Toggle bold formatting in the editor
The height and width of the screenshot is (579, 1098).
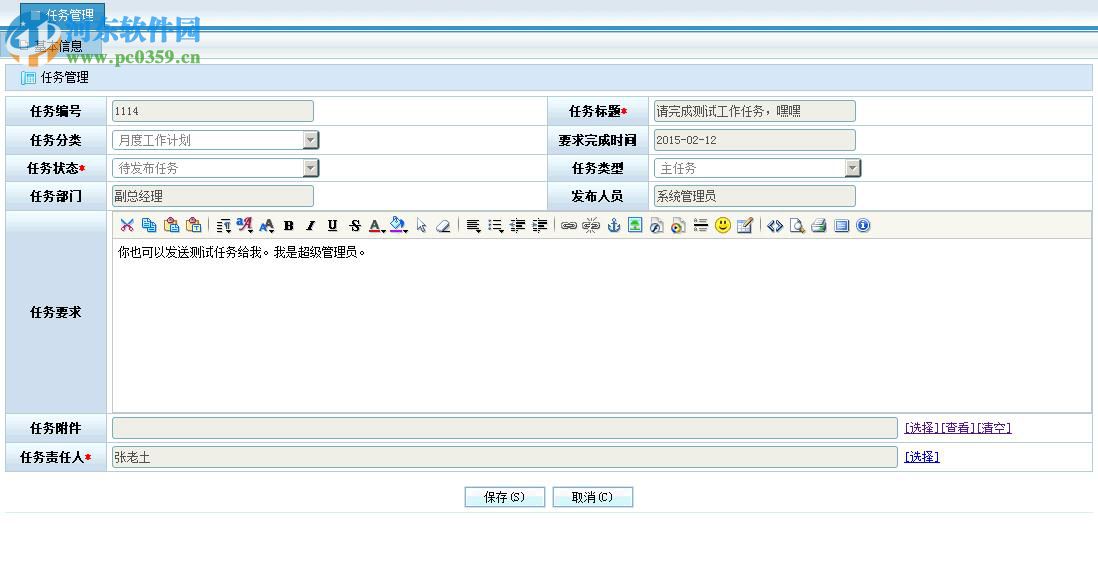pyautogui.click(x=287, y=225)
